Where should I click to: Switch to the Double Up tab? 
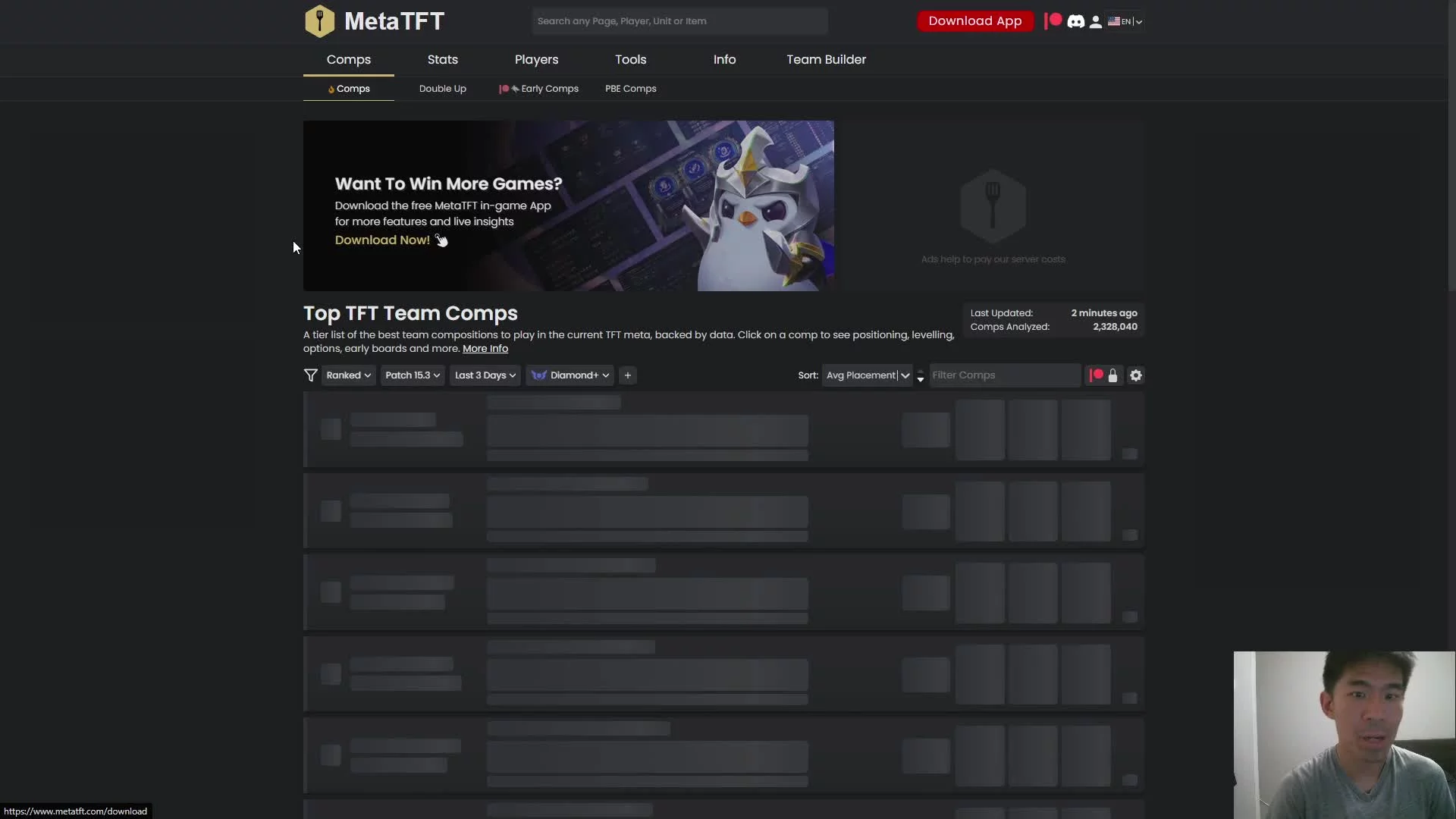pyautogui.click(x=443, y=89)
